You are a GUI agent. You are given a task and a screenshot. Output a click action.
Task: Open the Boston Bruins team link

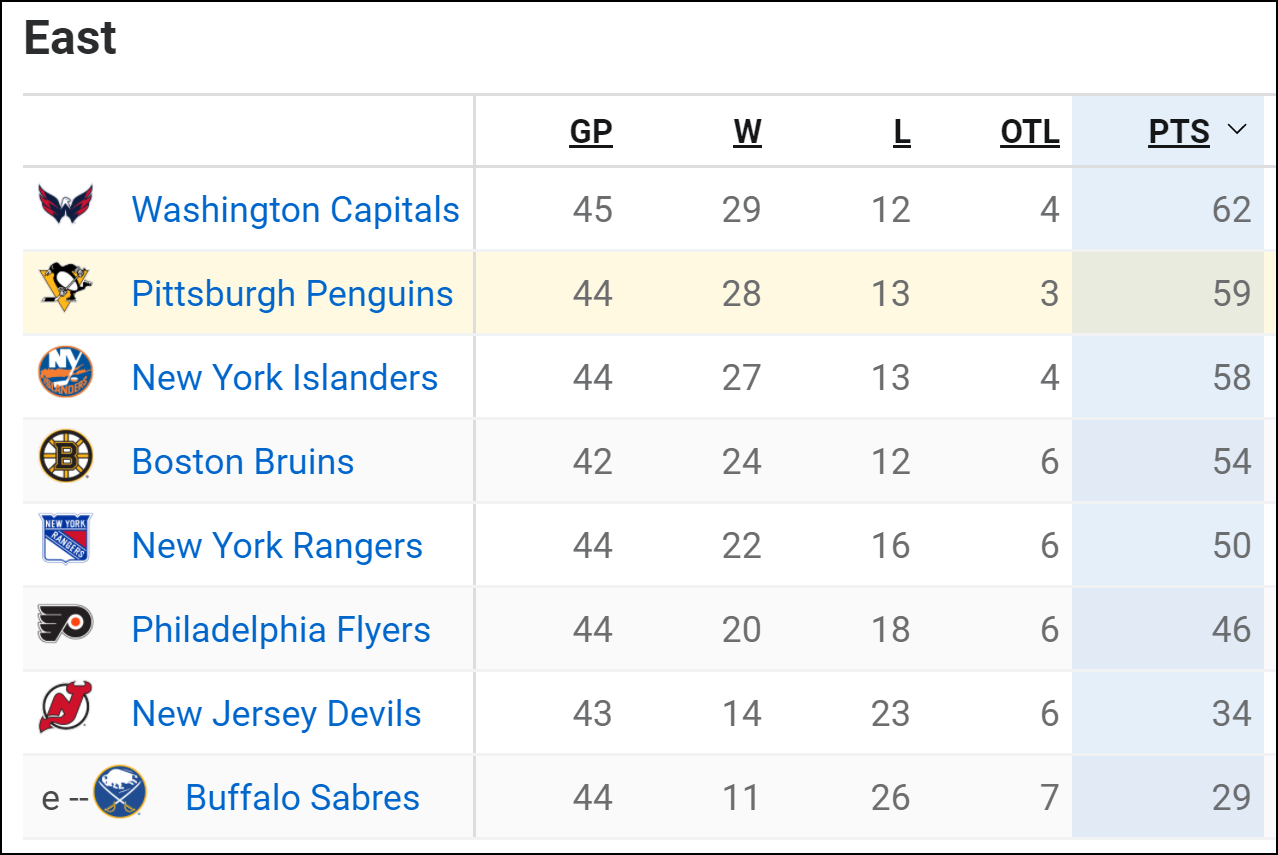[x=243, y=462]
